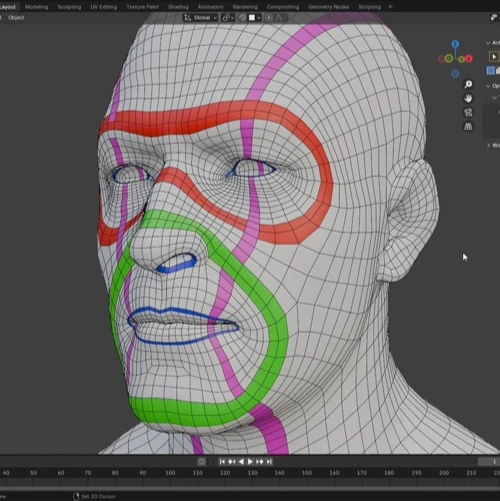Switch to the Texture Paint workspace tab
Viewport: 500px width, 501px height.
point(142,7)
